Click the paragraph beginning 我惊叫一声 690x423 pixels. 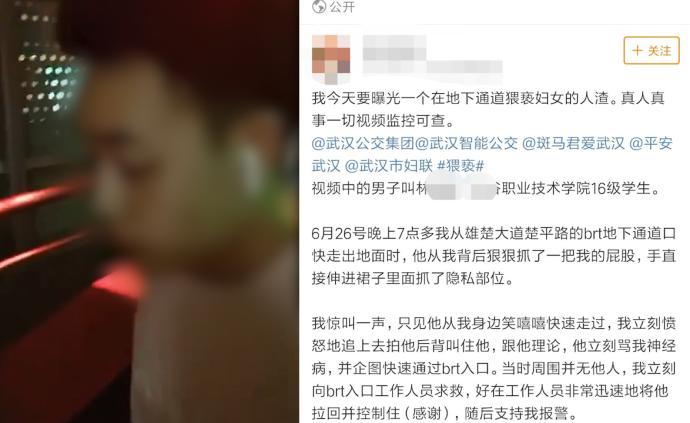(494, 368)
